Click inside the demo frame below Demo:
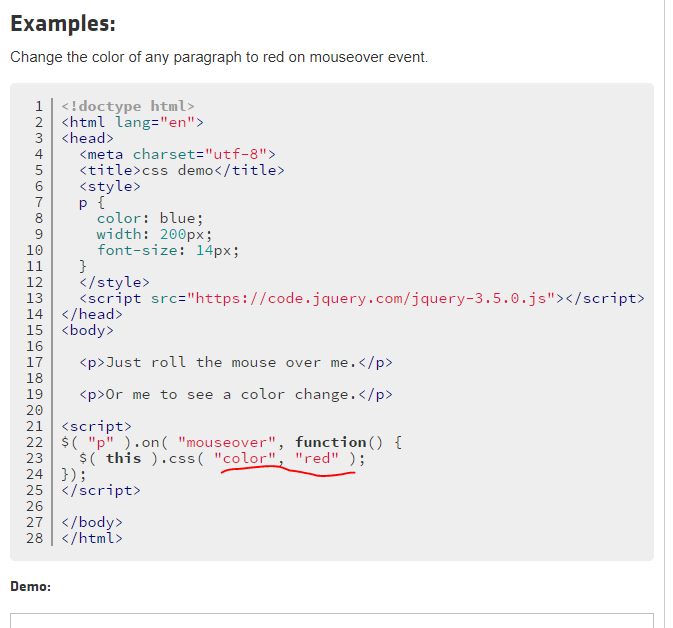This screenshot has height=628, width=673. 332,621
